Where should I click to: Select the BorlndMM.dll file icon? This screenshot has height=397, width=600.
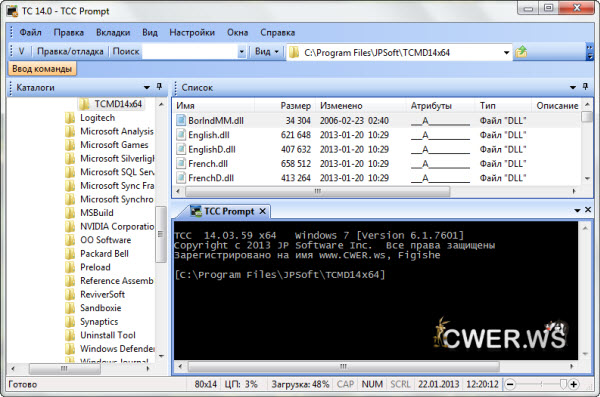coord(181,120)
